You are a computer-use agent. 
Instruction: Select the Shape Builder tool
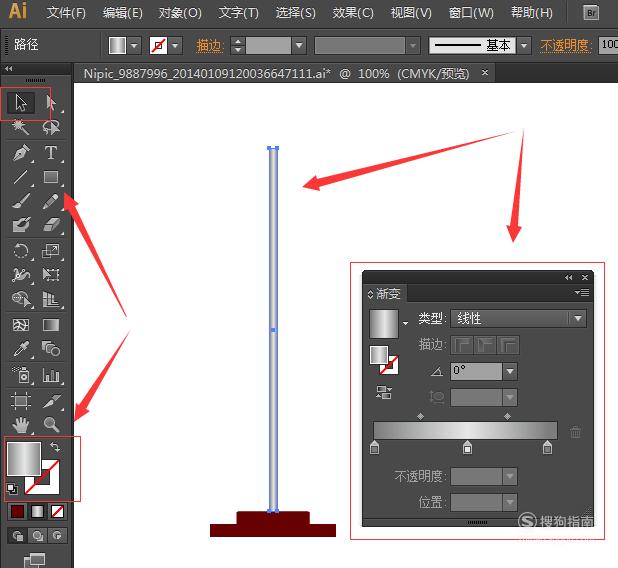[x=20, y=299]
